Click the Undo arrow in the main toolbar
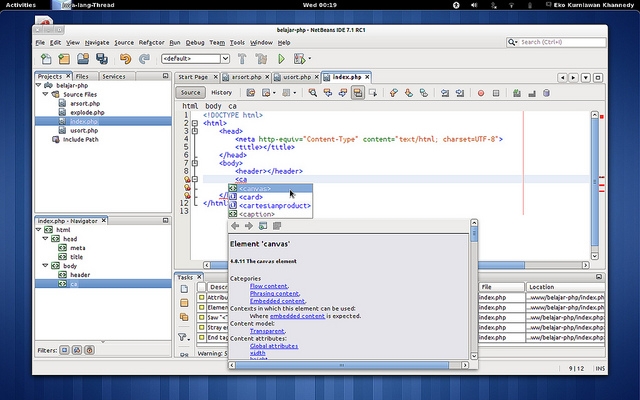 click(127, 59)
